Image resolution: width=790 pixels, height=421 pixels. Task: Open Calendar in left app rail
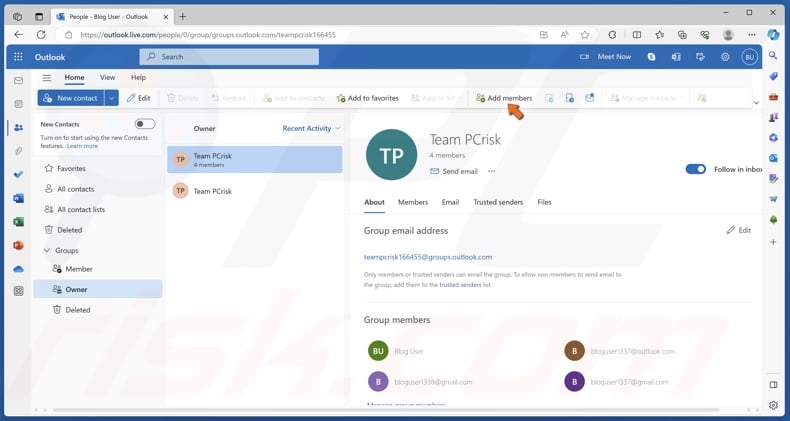point(19,104)
